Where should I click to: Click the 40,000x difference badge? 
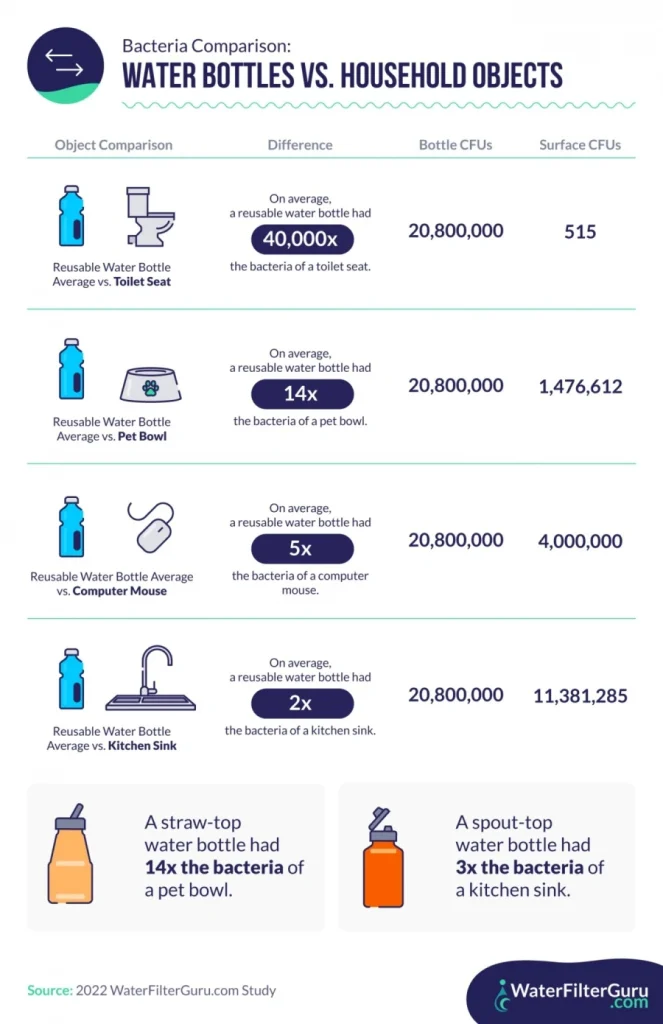301,239
